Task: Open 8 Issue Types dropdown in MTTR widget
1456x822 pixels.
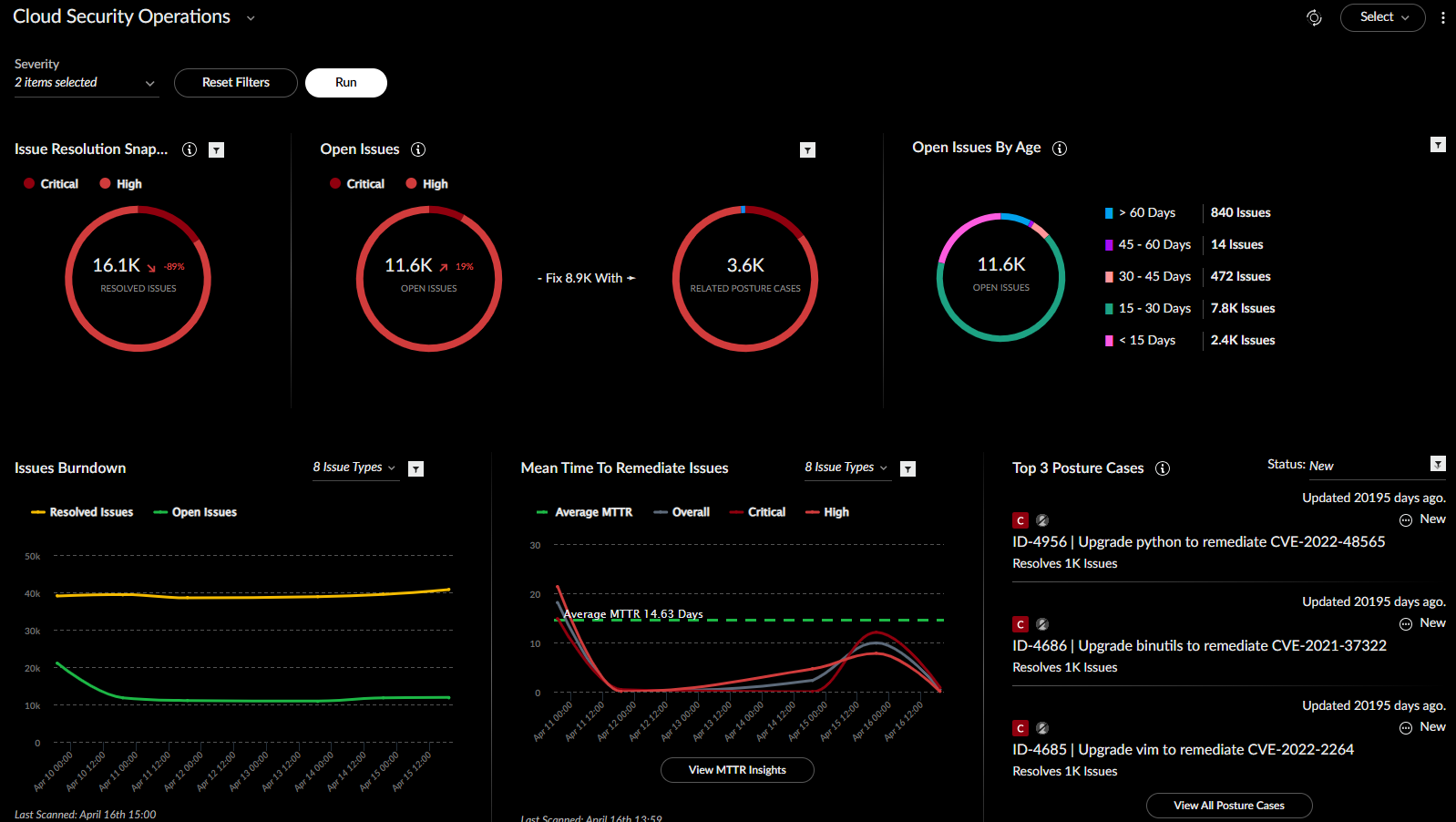Action: (x=847, y=468)
